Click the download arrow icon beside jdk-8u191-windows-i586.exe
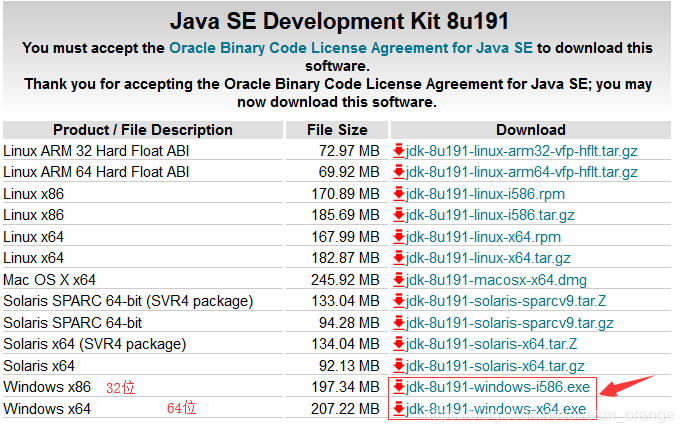 coord(399,387)
